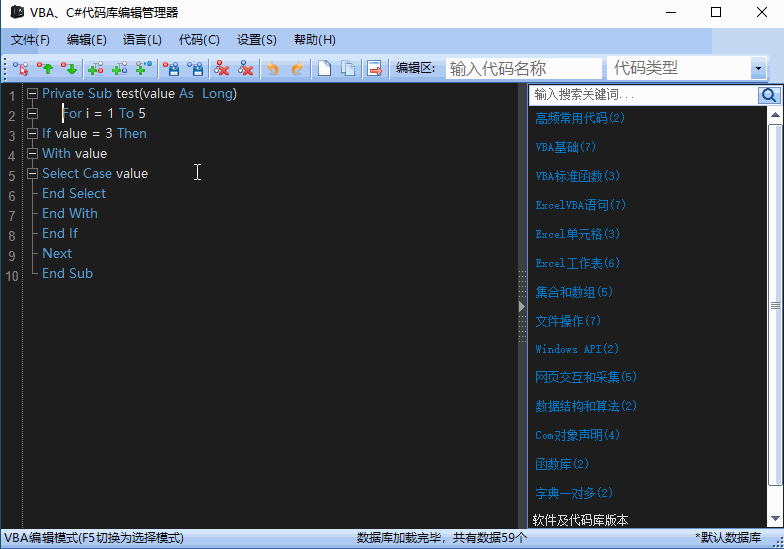Open the 代码(C) menu
The width and height of the screenshot is (784, 549).
pyautogui.click(x=199, y=40)
